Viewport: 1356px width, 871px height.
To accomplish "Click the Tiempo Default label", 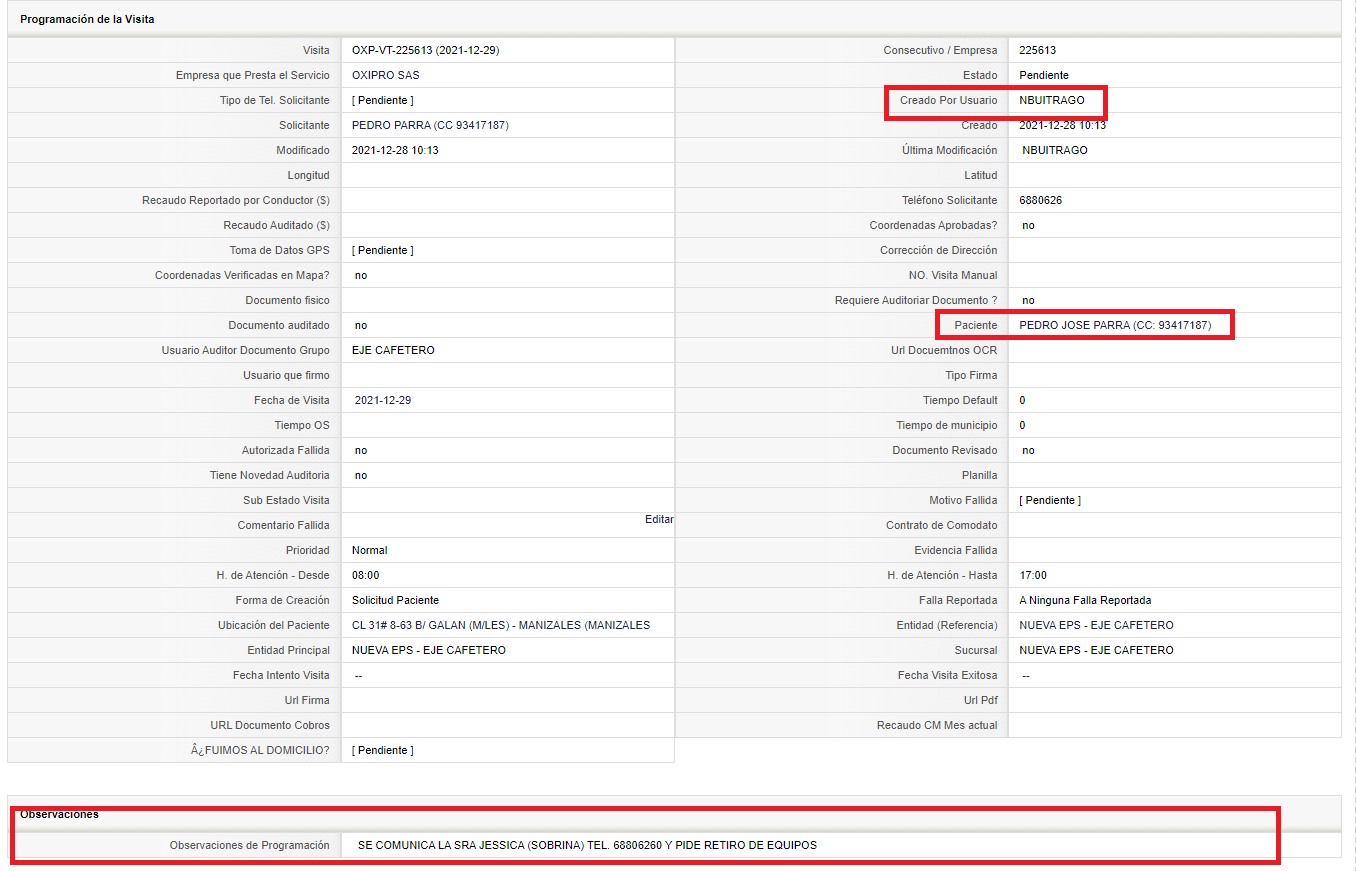I will [x=960, y=400].
